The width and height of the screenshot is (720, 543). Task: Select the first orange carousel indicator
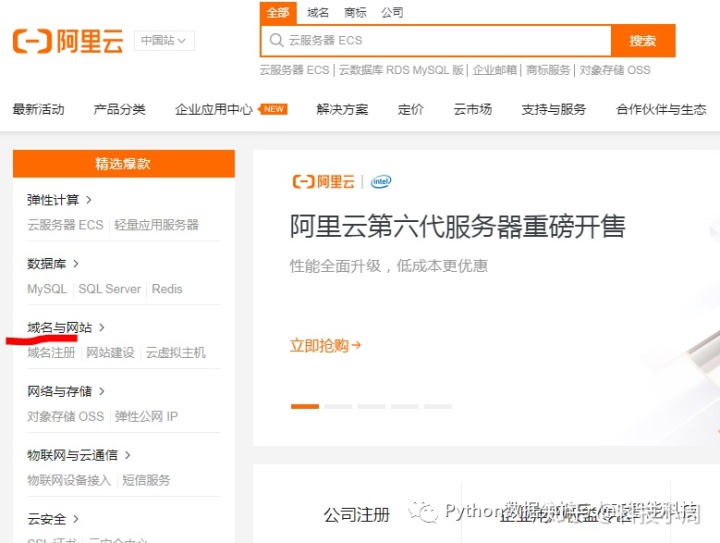pos(305,406)
